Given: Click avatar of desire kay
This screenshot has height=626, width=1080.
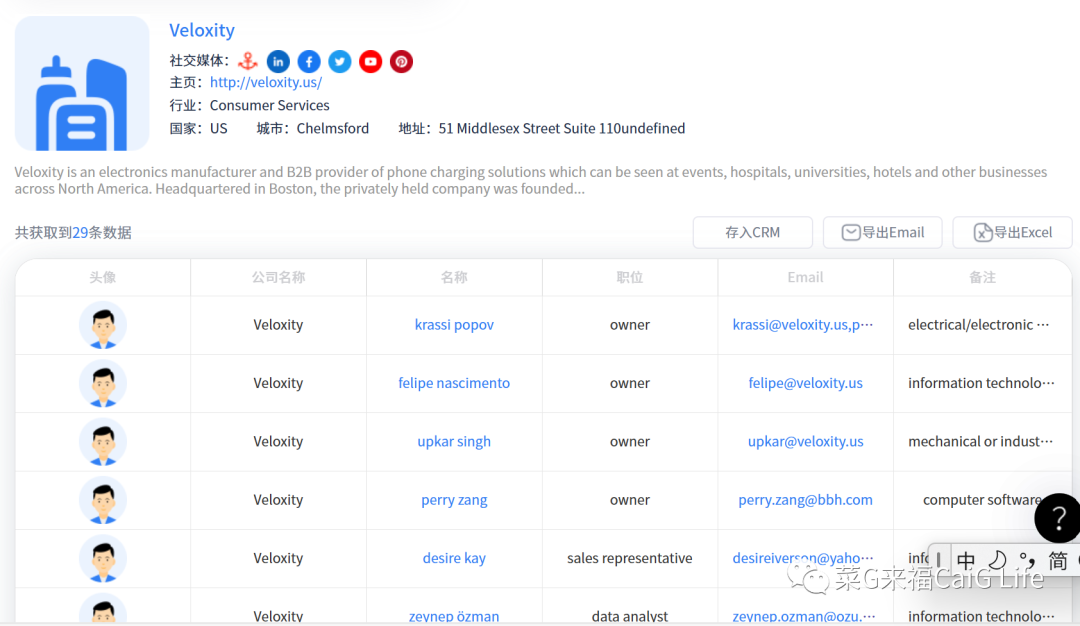Looking at the screenshot, I should click(x=103, y=559).
